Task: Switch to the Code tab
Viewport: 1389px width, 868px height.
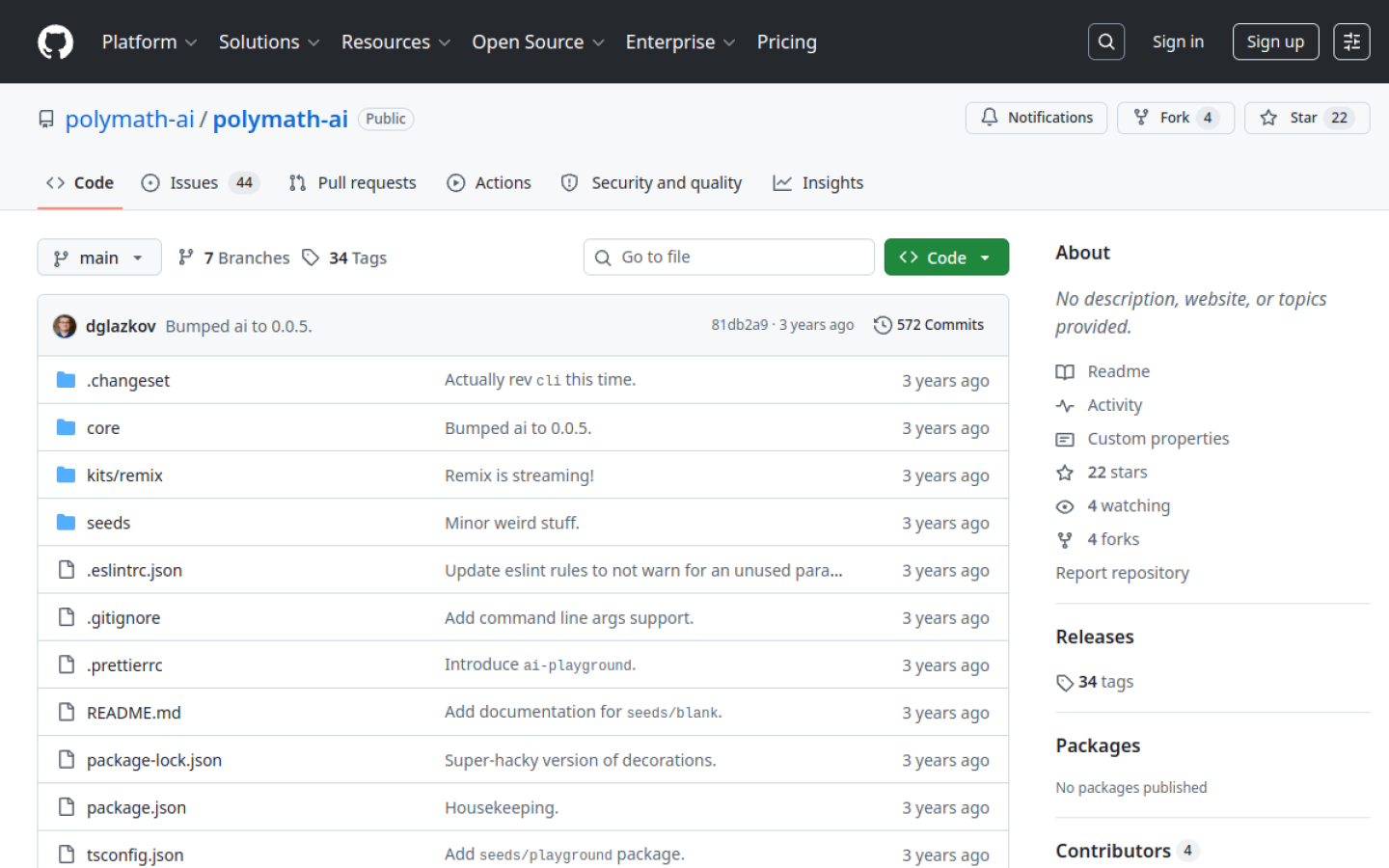Action: [80, 182]
